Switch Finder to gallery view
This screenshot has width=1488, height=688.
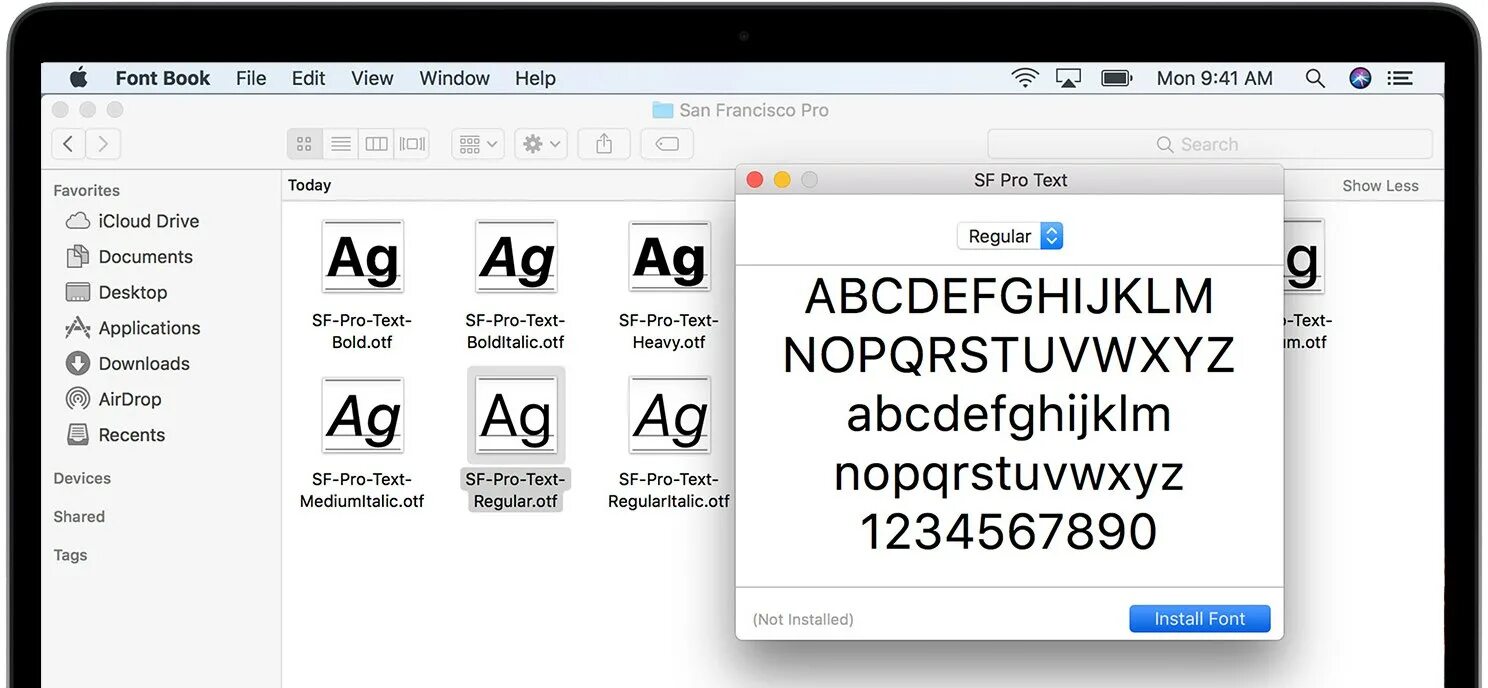point(412,144)
